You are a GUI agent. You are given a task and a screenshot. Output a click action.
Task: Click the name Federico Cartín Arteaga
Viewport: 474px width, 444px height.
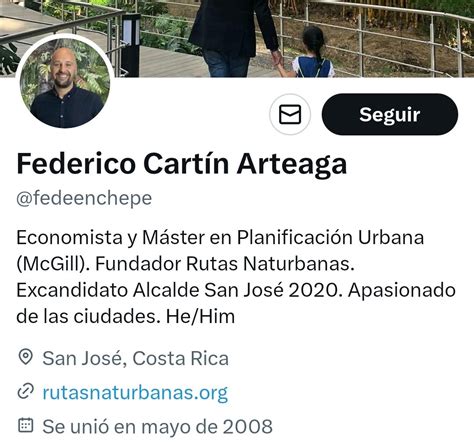coord(182,164)
